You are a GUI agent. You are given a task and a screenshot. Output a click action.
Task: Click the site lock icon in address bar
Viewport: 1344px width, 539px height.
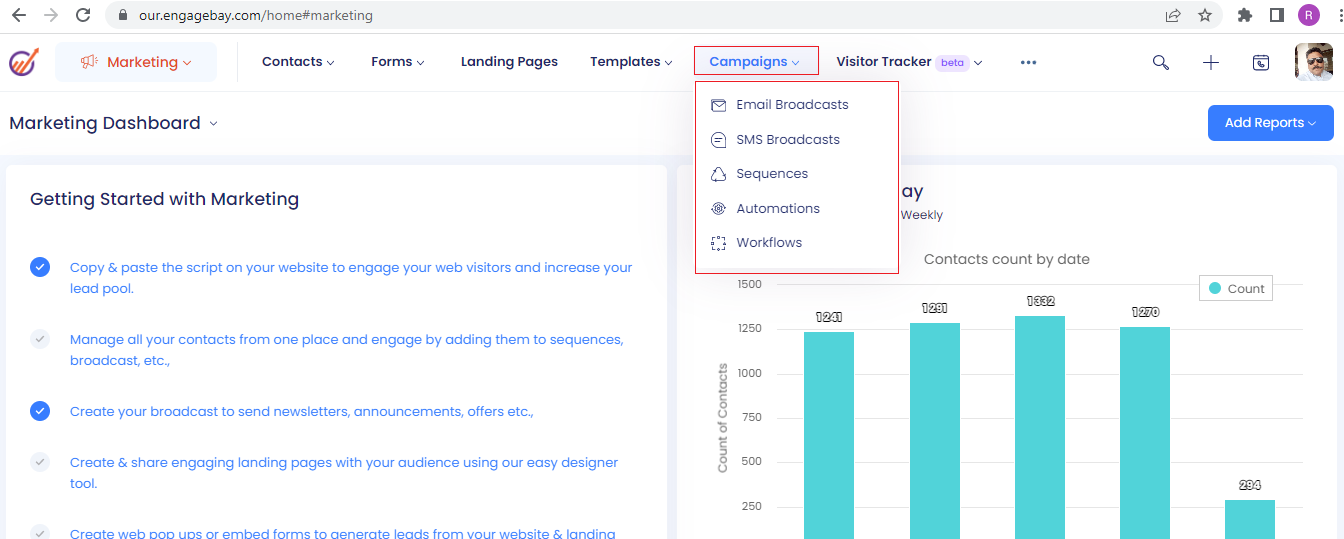pyautogui.click(x=123, y=16)
